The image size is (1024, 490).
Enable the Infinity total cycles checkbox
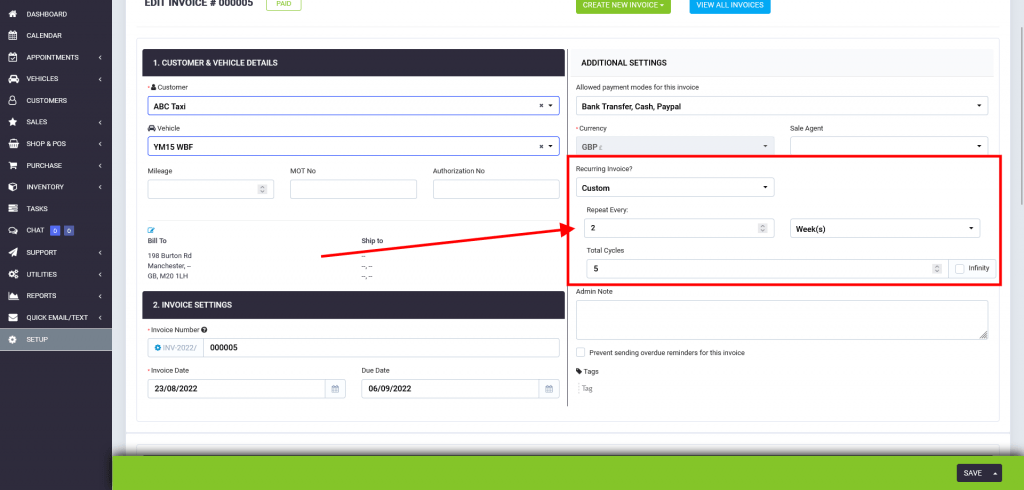960,269
